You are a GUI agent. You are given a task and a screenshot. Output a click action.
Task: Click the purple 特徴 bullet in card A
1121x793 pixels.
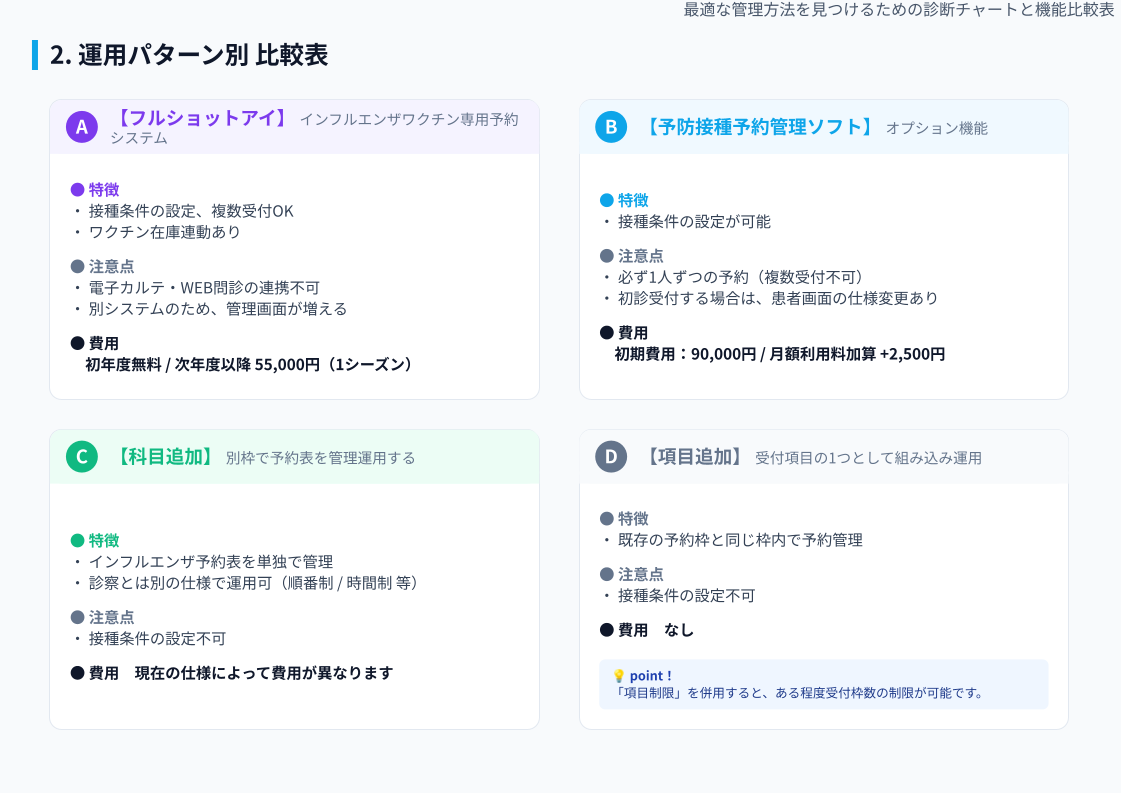coord(77,189)
